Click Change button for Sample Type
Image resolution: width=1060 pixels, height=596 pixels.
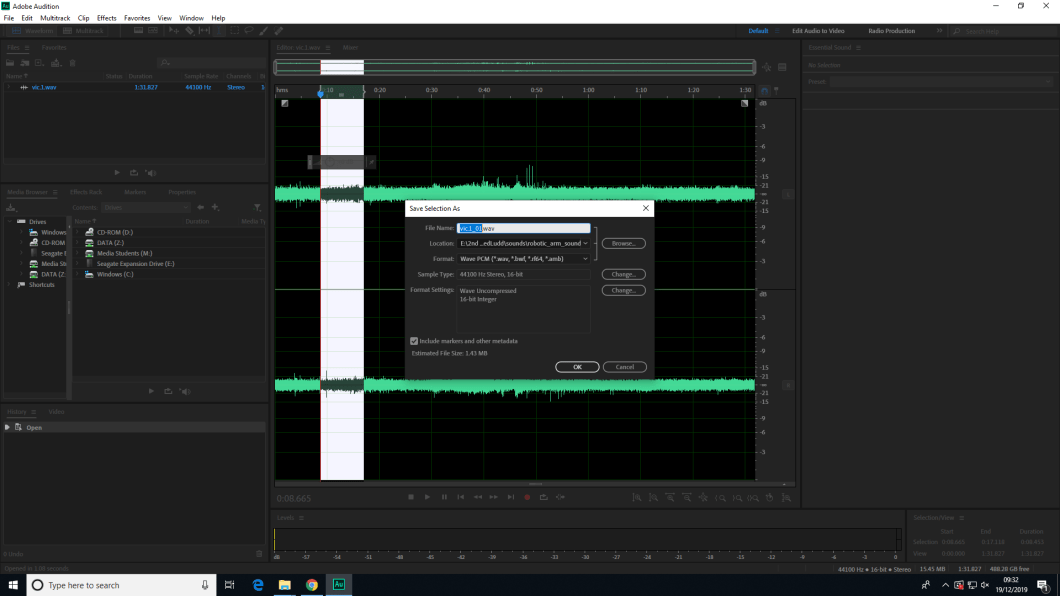(623, 274)
